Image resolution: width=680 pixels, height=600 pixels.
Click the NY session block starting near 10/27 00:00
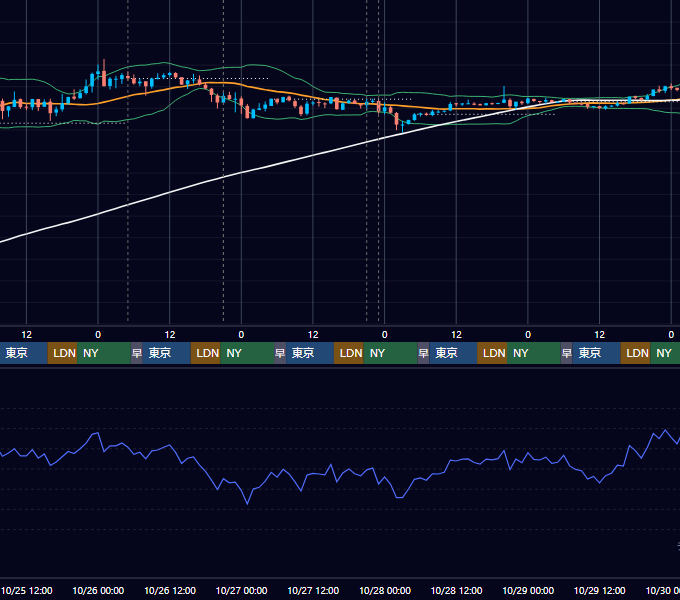(x=247, y=353)
